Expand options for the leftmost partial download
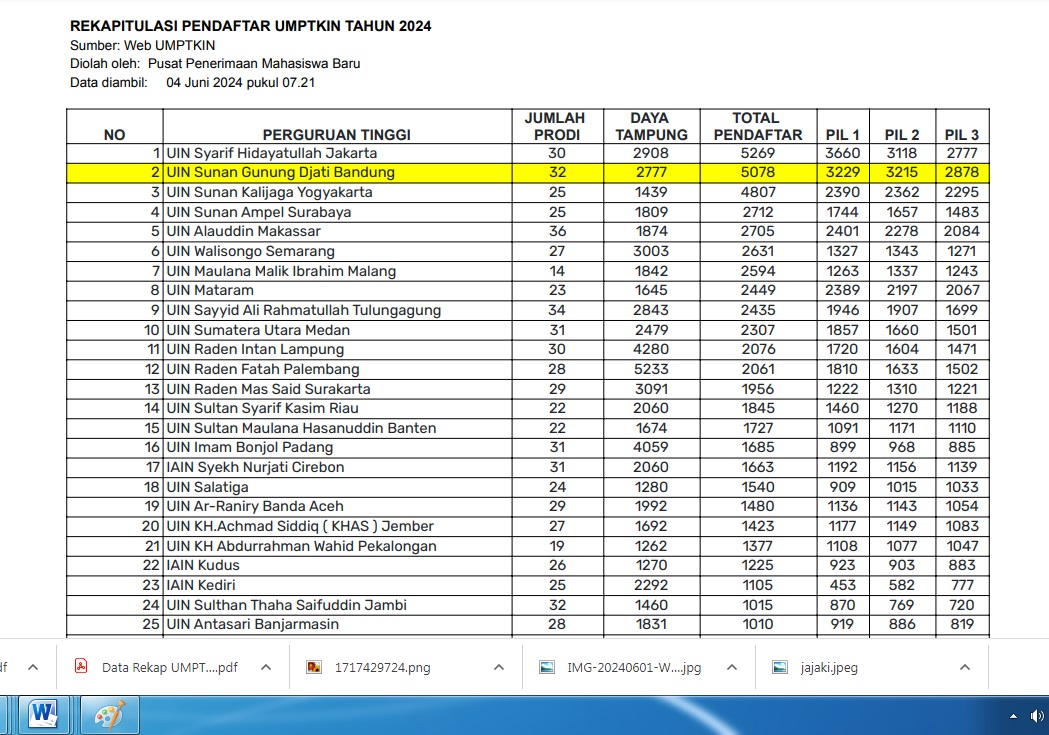The image size is (1049, 735). [x=33, y=667]
